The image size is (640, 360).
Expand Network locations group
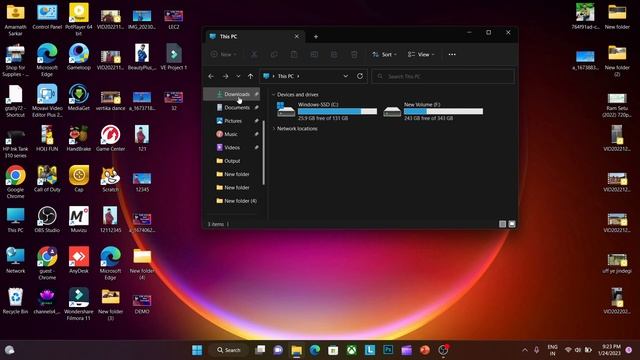point(273,129)
